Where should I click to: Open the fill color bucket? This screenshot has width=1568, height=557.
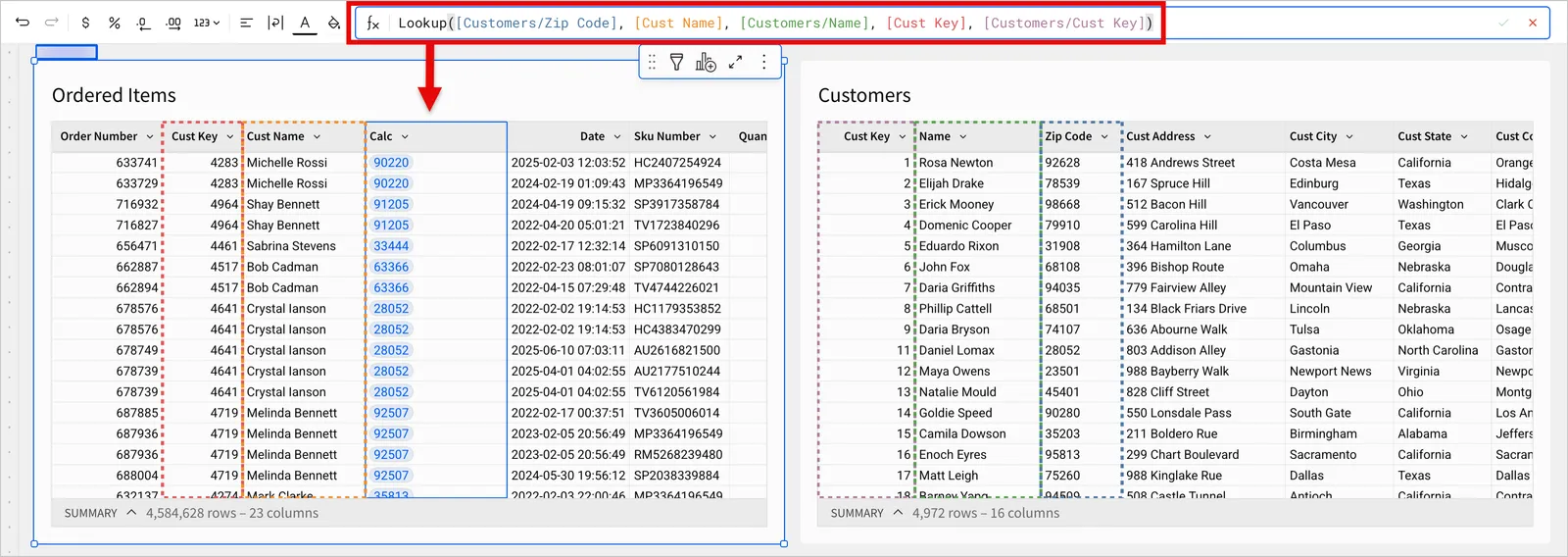tap(334, 23)
